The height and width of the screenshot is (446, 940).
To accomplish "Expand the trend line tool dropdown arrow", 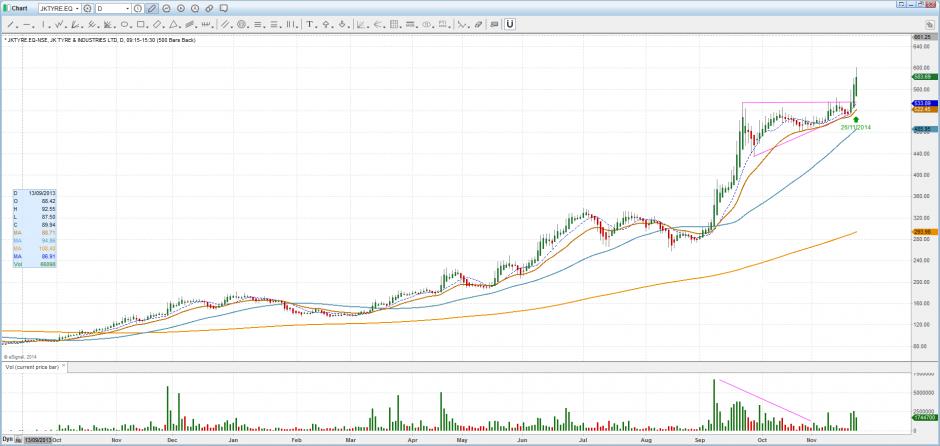I will click(x=17, y=27).
